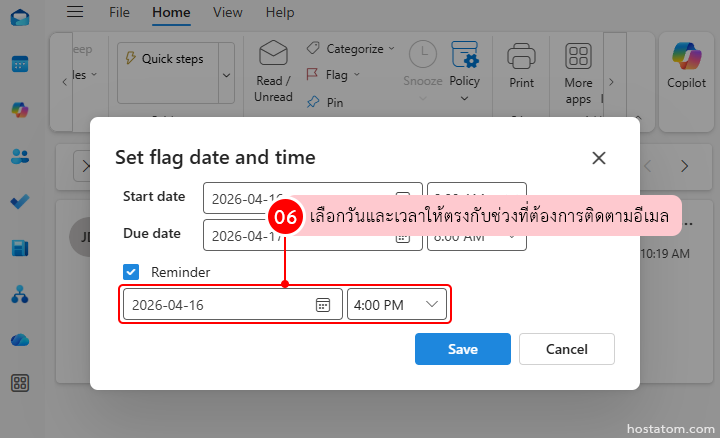Viewport: 720px width, 438px height.
Task: Click the reminder date field 2026-04-16
Action: tap(233, 304)
